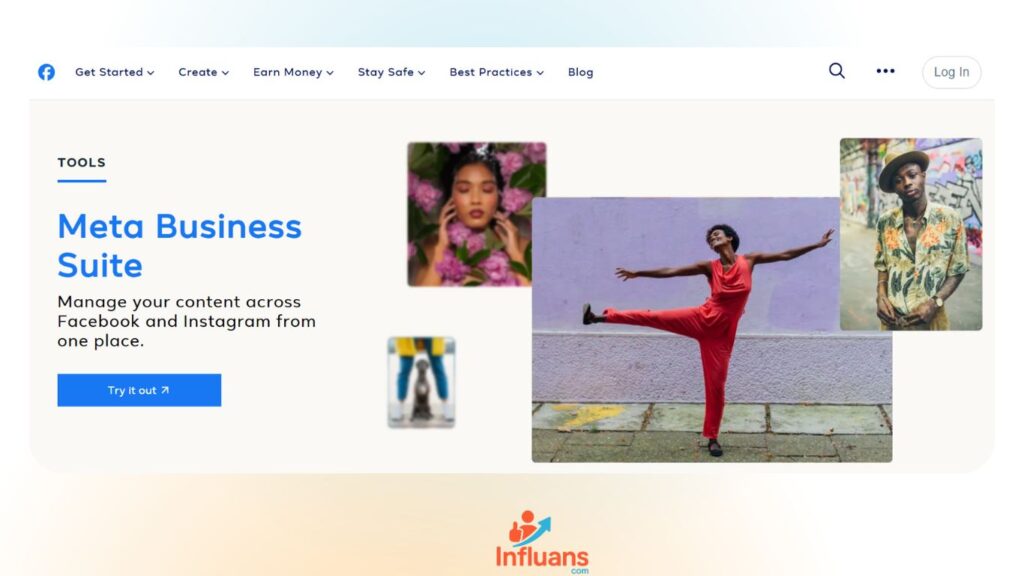Image resolution: width=1024 pixels, height=576 pixels.
Task: Select the Earn Money menu label
Action: pos(287,72)
